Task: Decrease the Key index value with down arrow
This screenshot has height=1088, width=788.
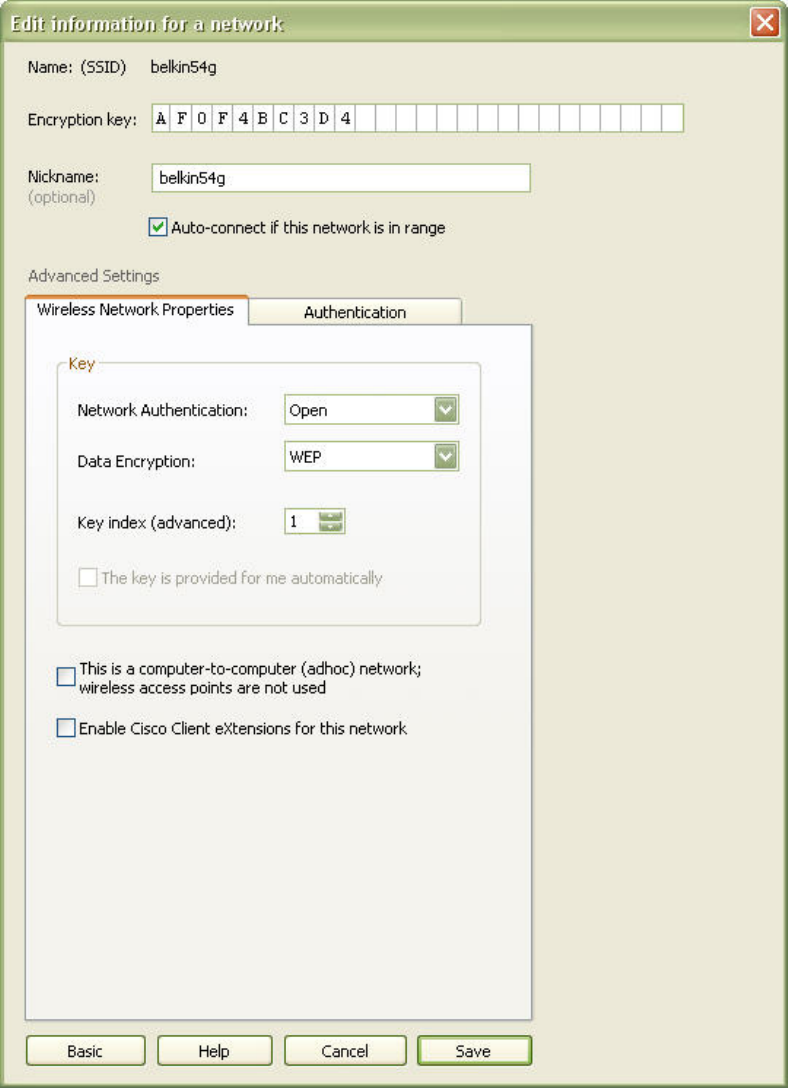Action: tap(331, 527)
